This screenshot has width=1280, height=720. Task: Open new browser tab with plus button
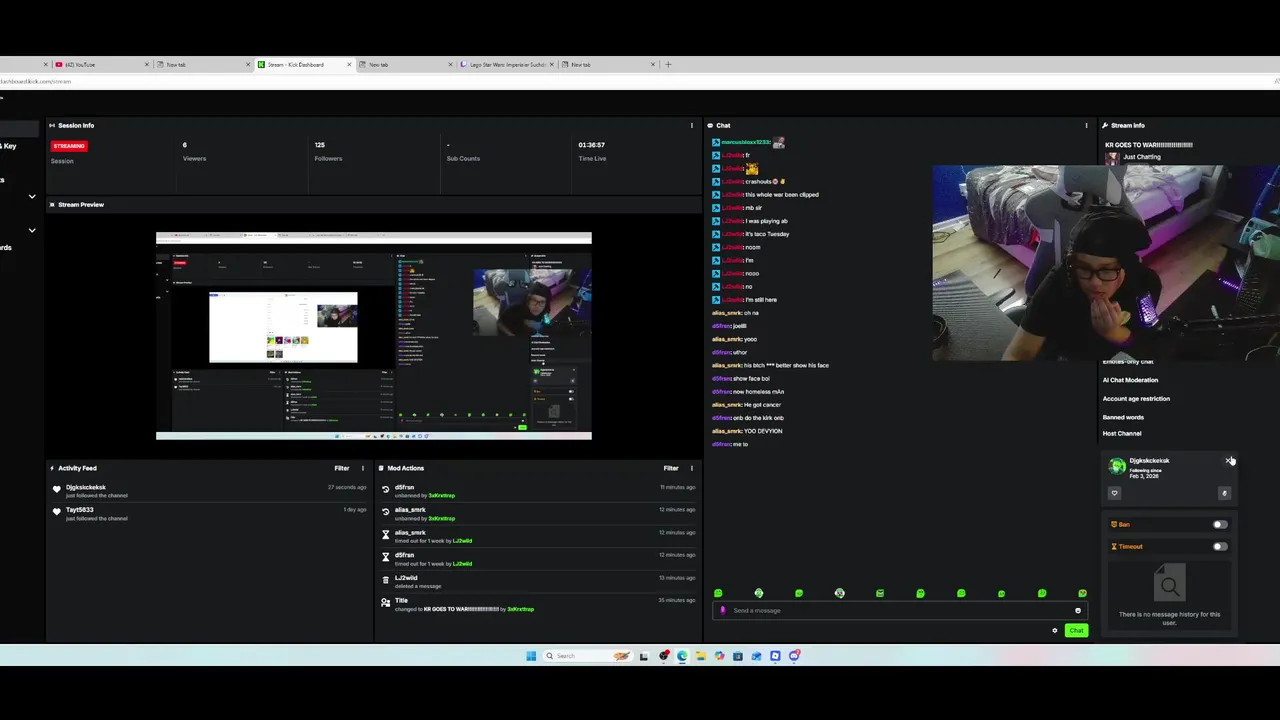(668, 64)
